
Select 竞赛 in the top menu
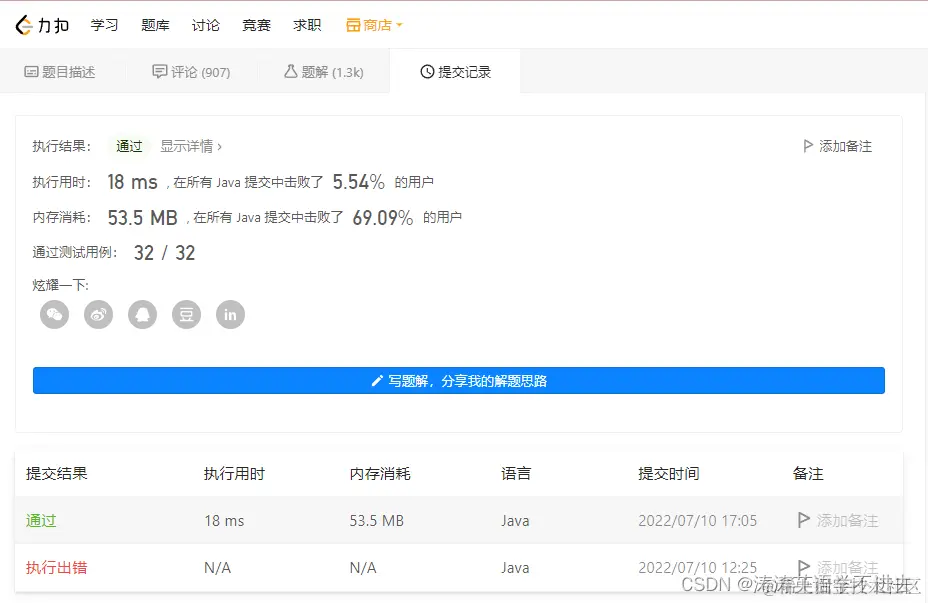tap(256, 25)
